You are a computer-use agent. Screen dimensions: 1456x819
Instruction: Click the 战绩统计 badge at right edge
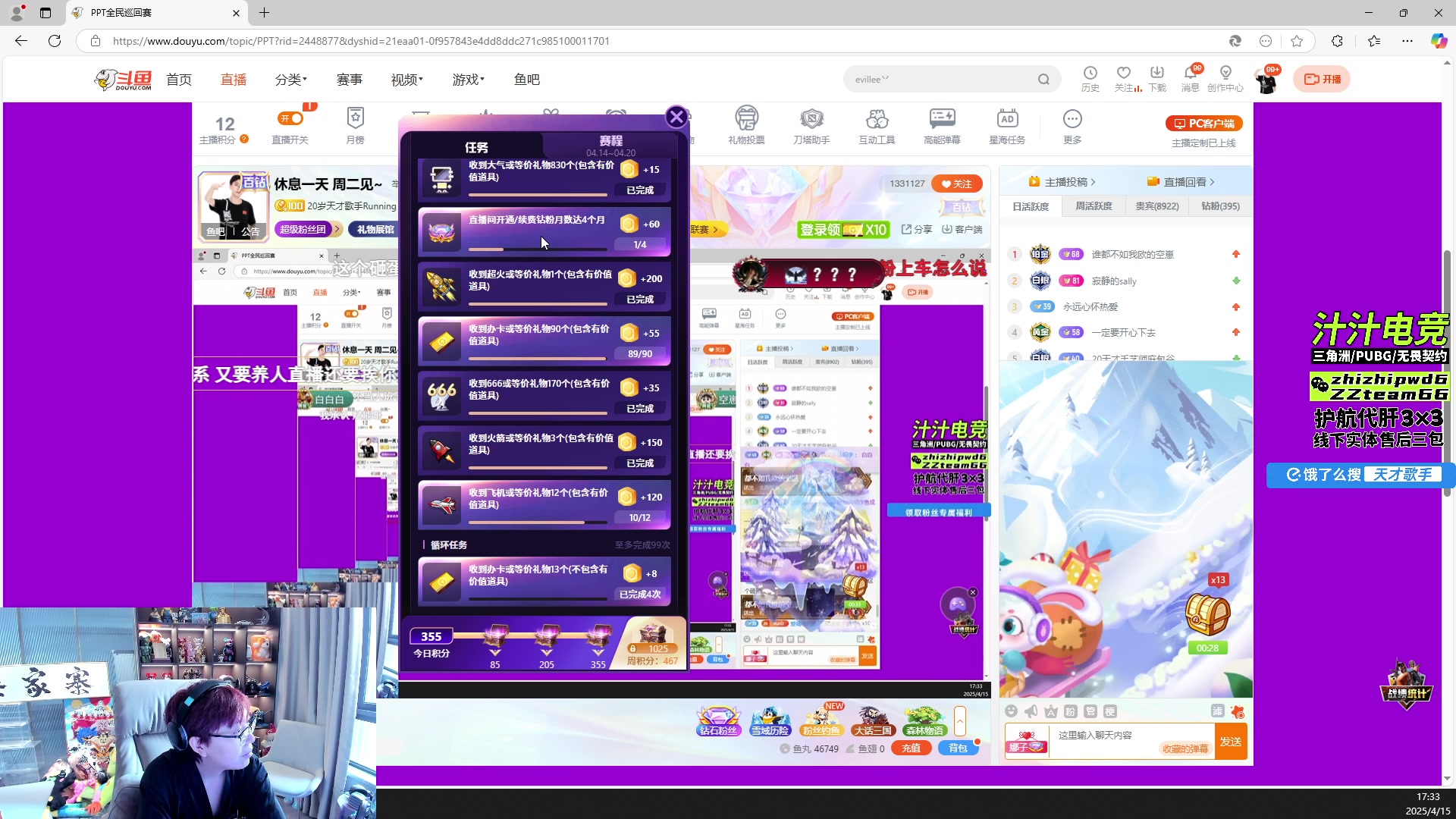[x=1407, y=683]
